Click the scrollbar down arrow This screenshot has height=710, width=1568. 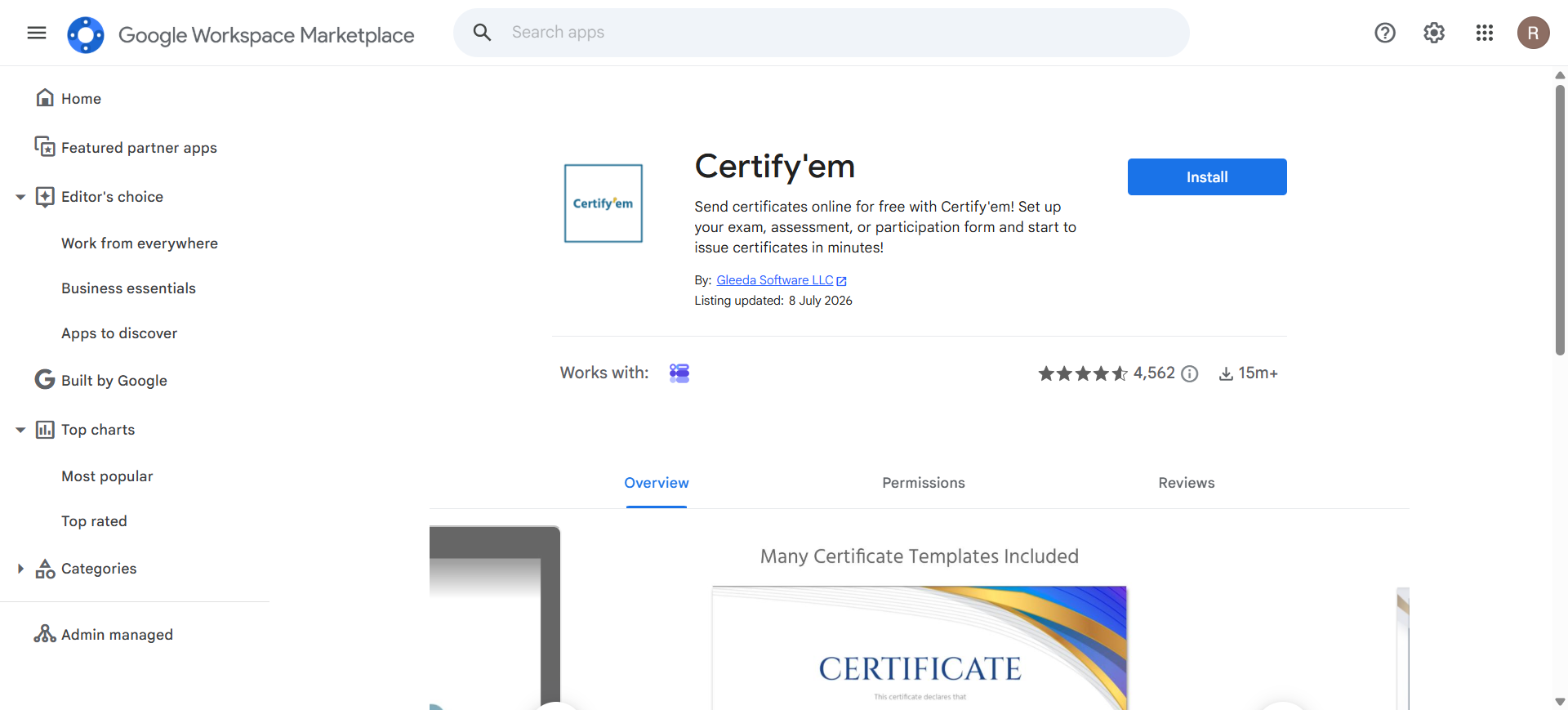point(1560,702)
